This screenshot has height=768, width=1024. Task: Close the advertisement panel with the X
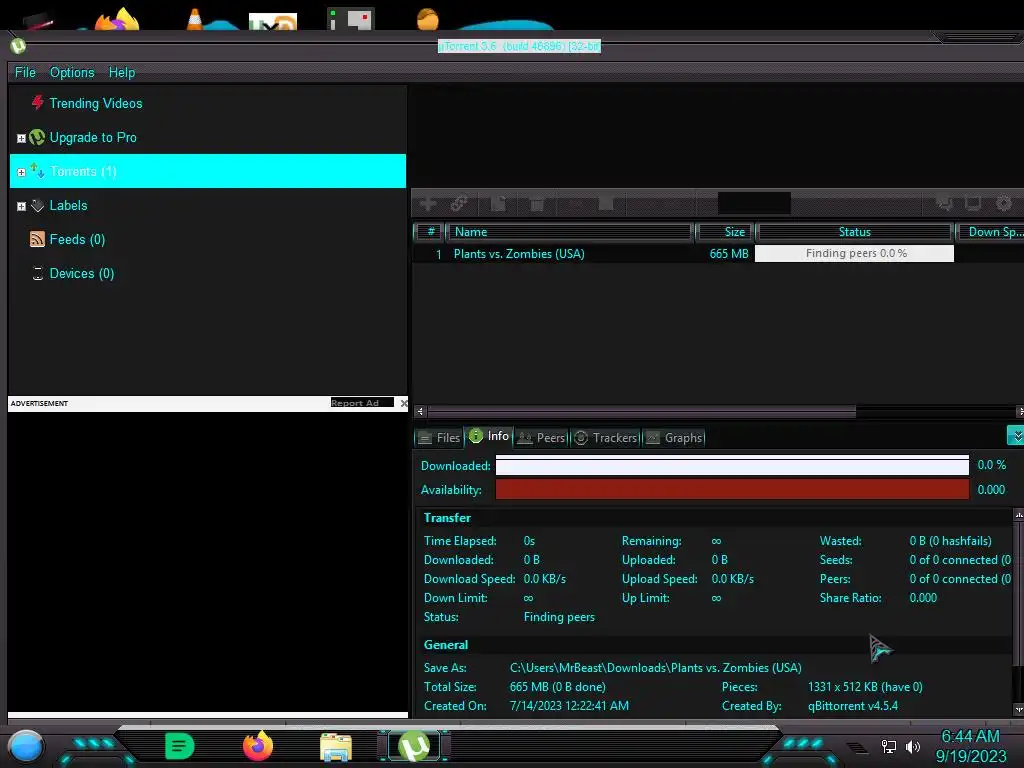pos(404,403)
